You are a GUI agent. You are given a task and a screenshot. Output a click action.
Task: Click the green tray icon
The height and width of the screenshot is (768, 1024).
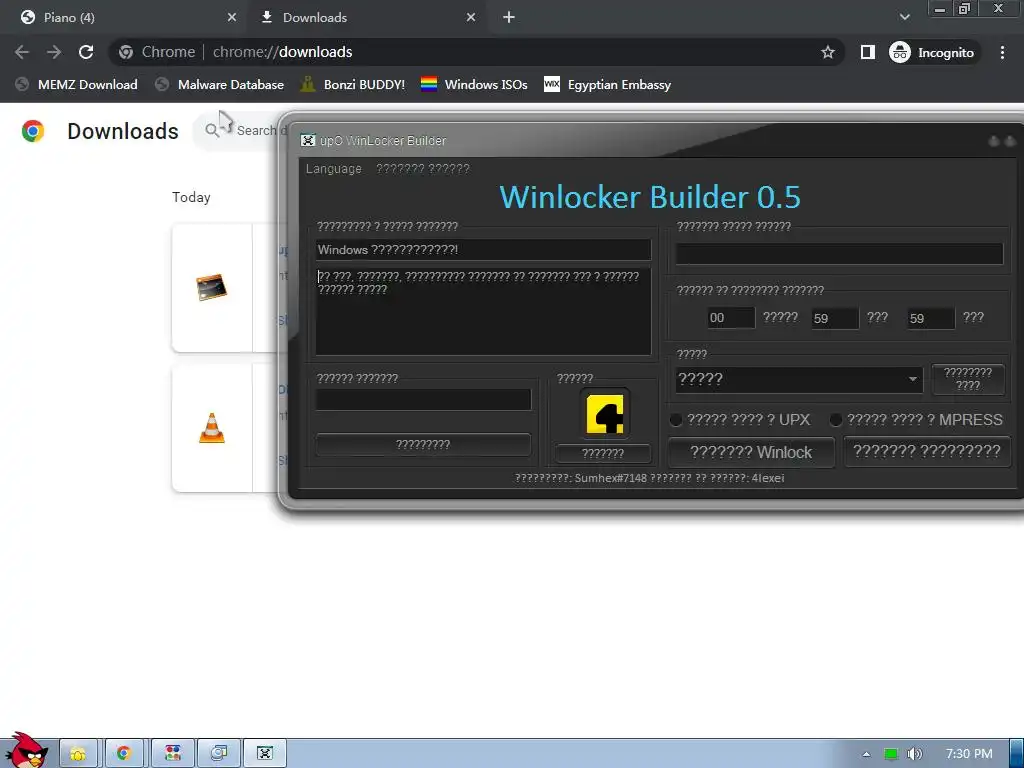pos(891,754)
